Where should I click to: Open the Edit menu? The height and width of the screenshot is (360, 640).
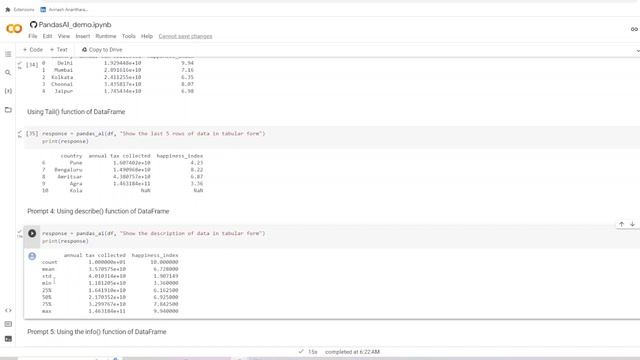[x=47, y=36]
